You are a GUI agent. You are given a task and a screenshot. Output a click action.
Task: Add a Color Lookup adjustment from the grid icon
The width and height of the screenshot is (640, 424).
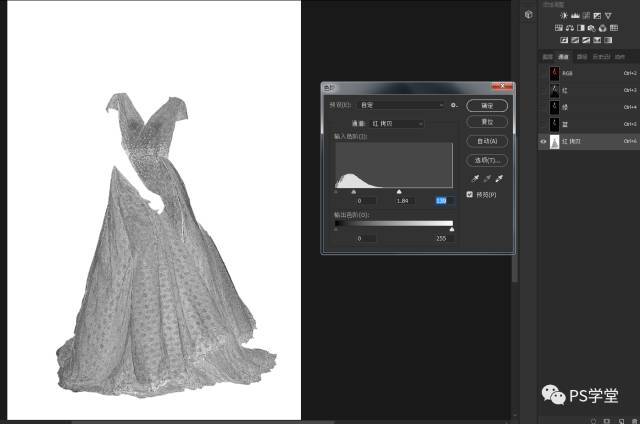613,28
